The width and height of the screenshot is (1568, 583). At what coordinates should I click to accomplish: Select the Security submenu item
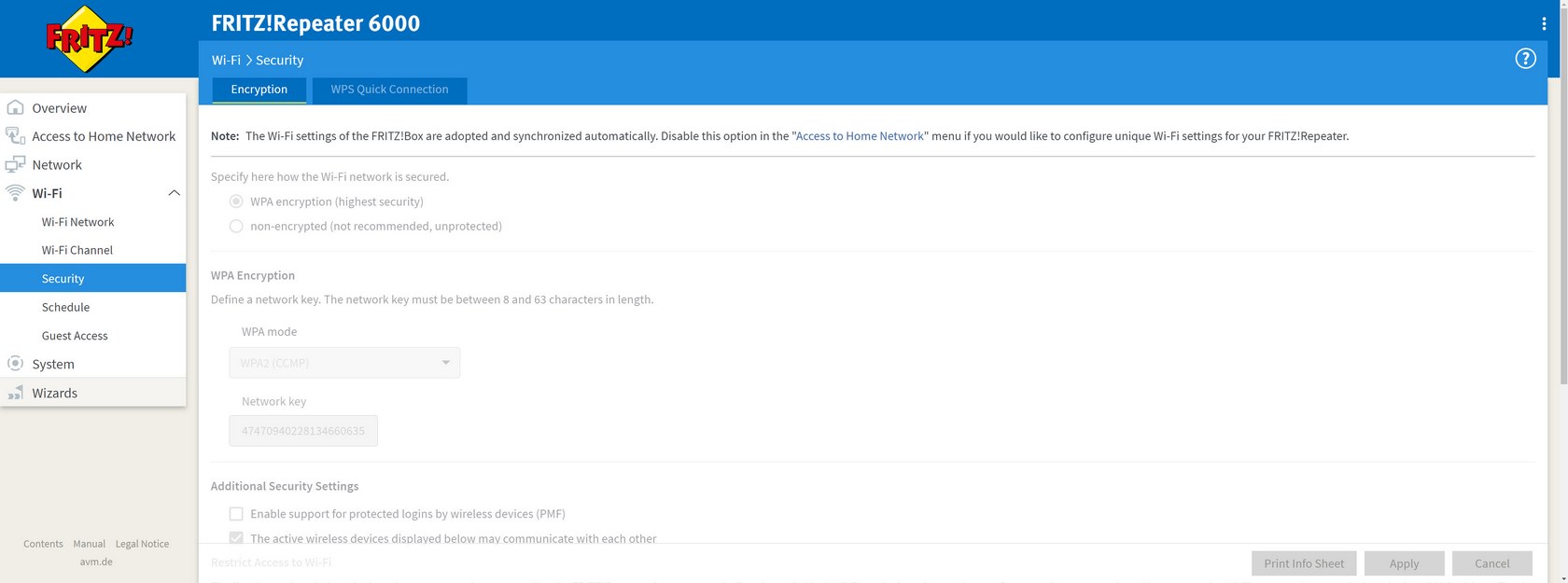93,278
